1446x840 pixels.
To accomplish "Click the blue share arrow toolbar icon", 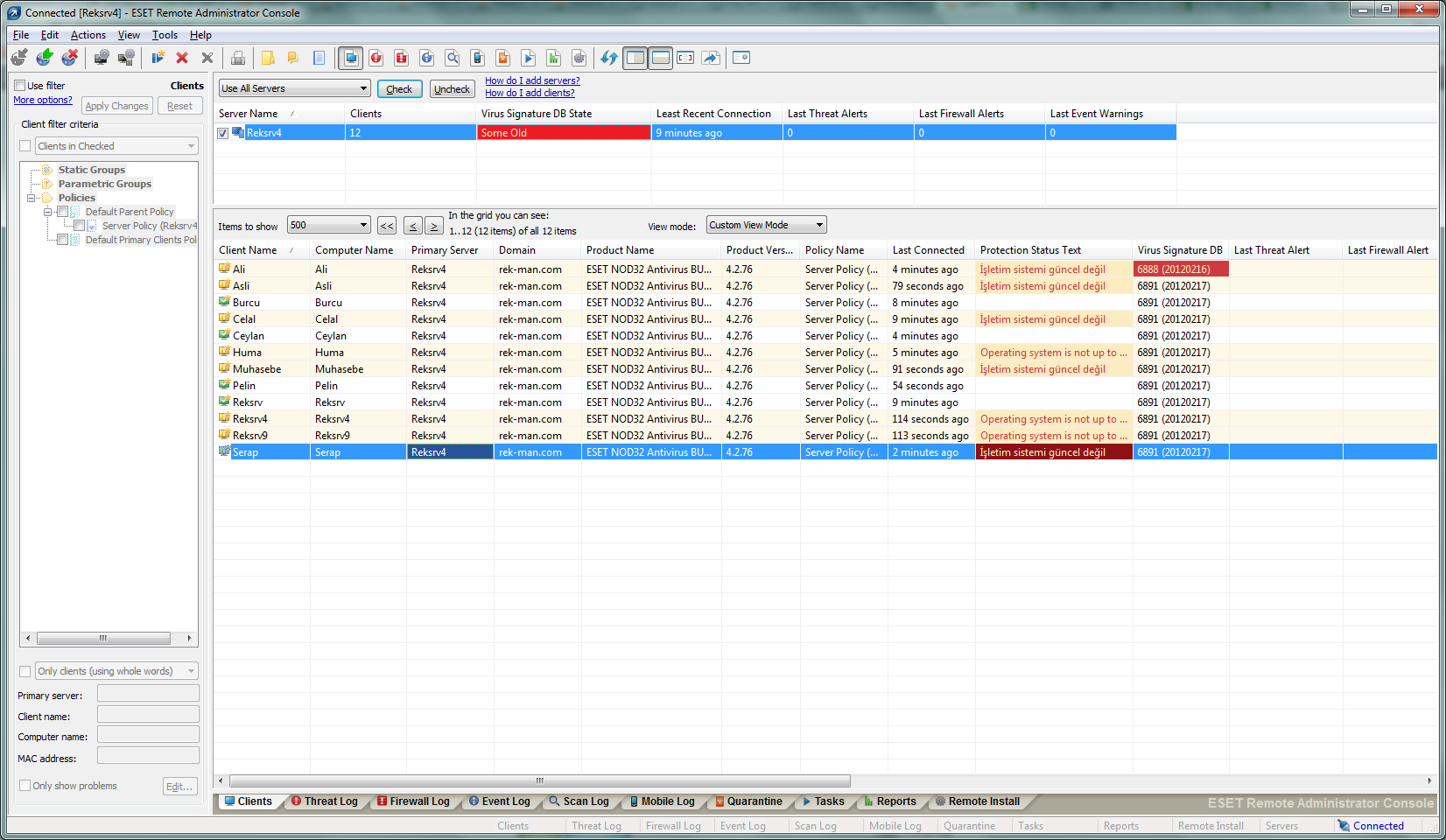I will [x=711, y=58].
